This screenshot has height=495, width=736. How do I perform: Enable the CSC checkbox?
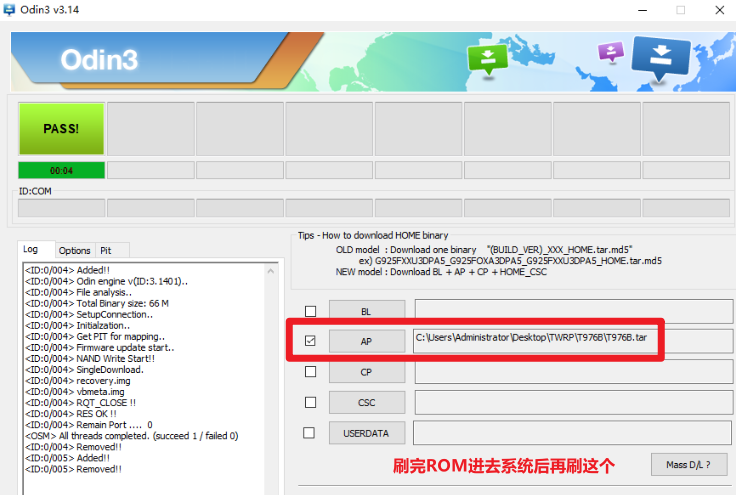[310, 402]
